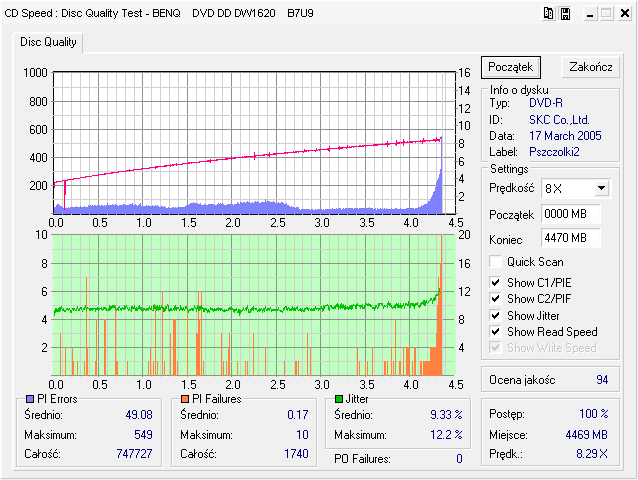Click the Ocena jakość label
Screen dimensions: 638x480
click(522, 380)
